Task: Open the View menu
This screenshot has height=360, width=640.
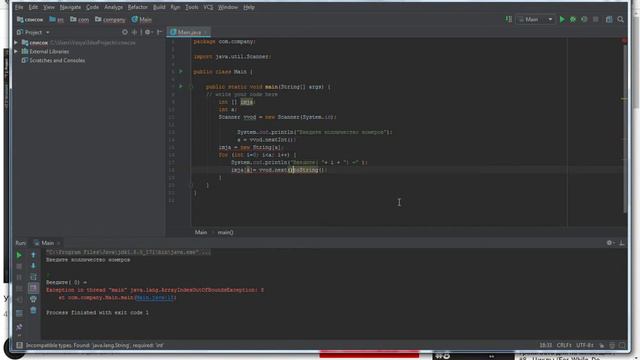Action: coord(49,7)
